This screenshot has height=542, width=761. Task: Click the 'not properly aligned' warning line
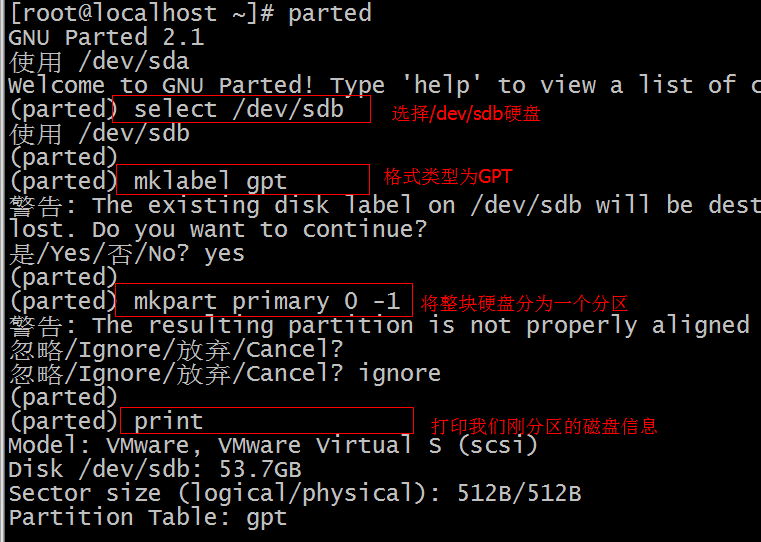pos(380,325)
